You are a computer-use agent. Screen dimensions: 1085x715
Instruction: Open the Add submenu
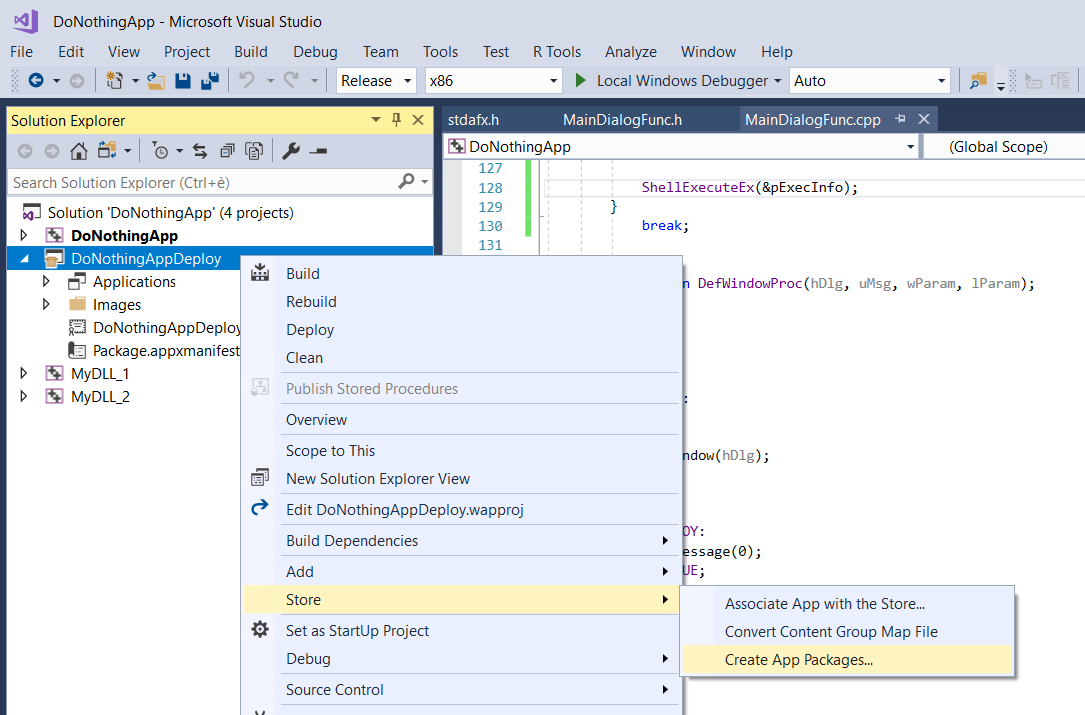click(x=461, y=571)
